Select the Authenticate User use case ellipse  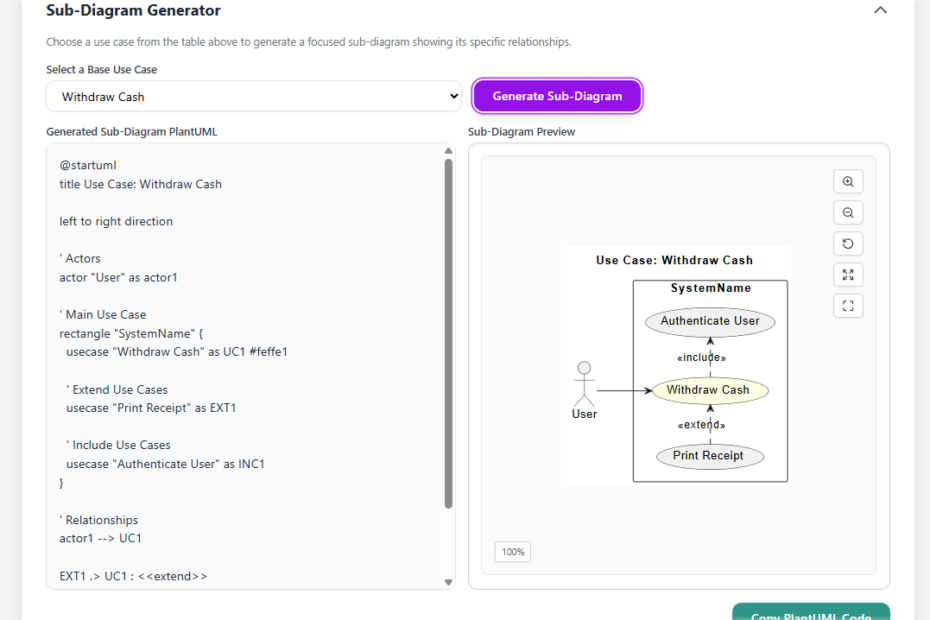[710, 322]
